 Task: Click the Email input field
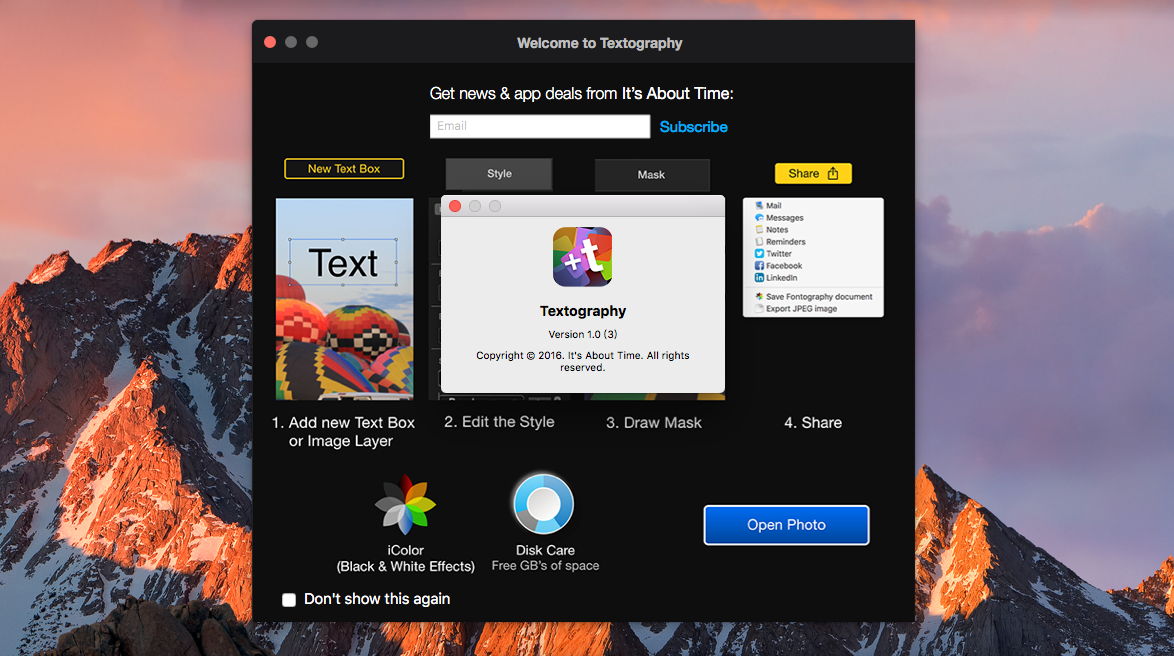(540, 127)
